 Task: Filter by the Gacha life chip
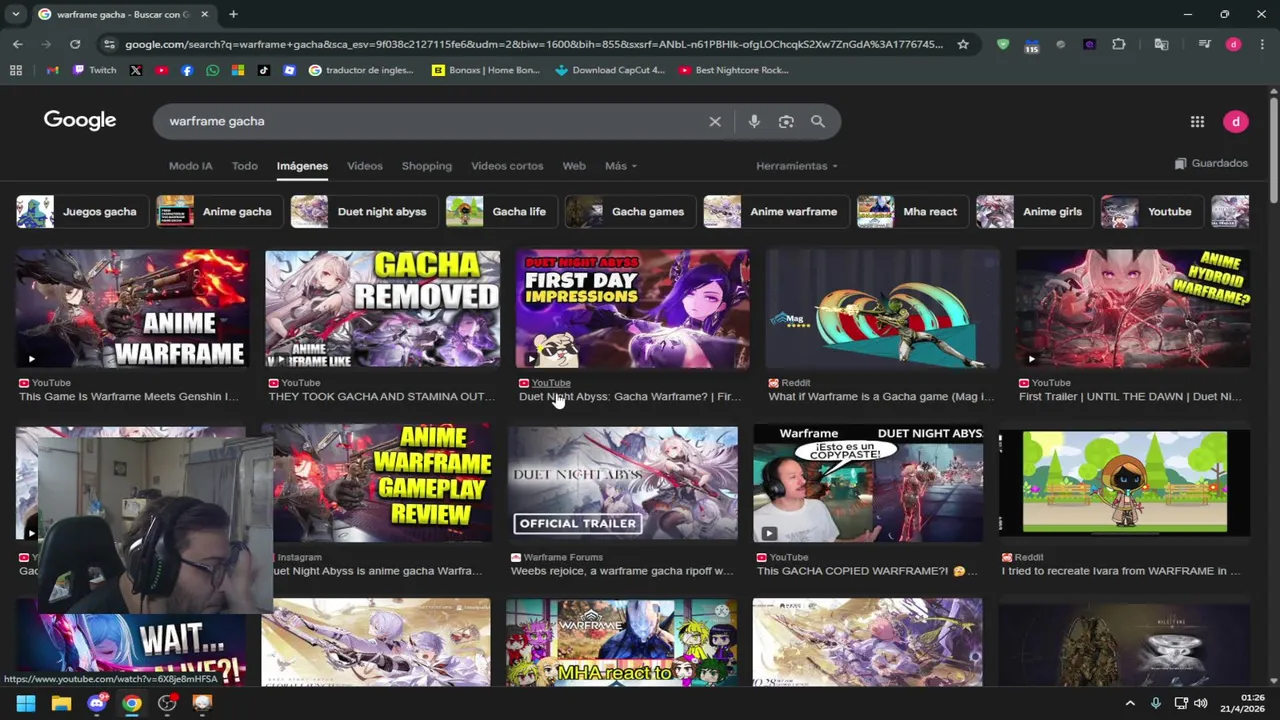[502, 212]
